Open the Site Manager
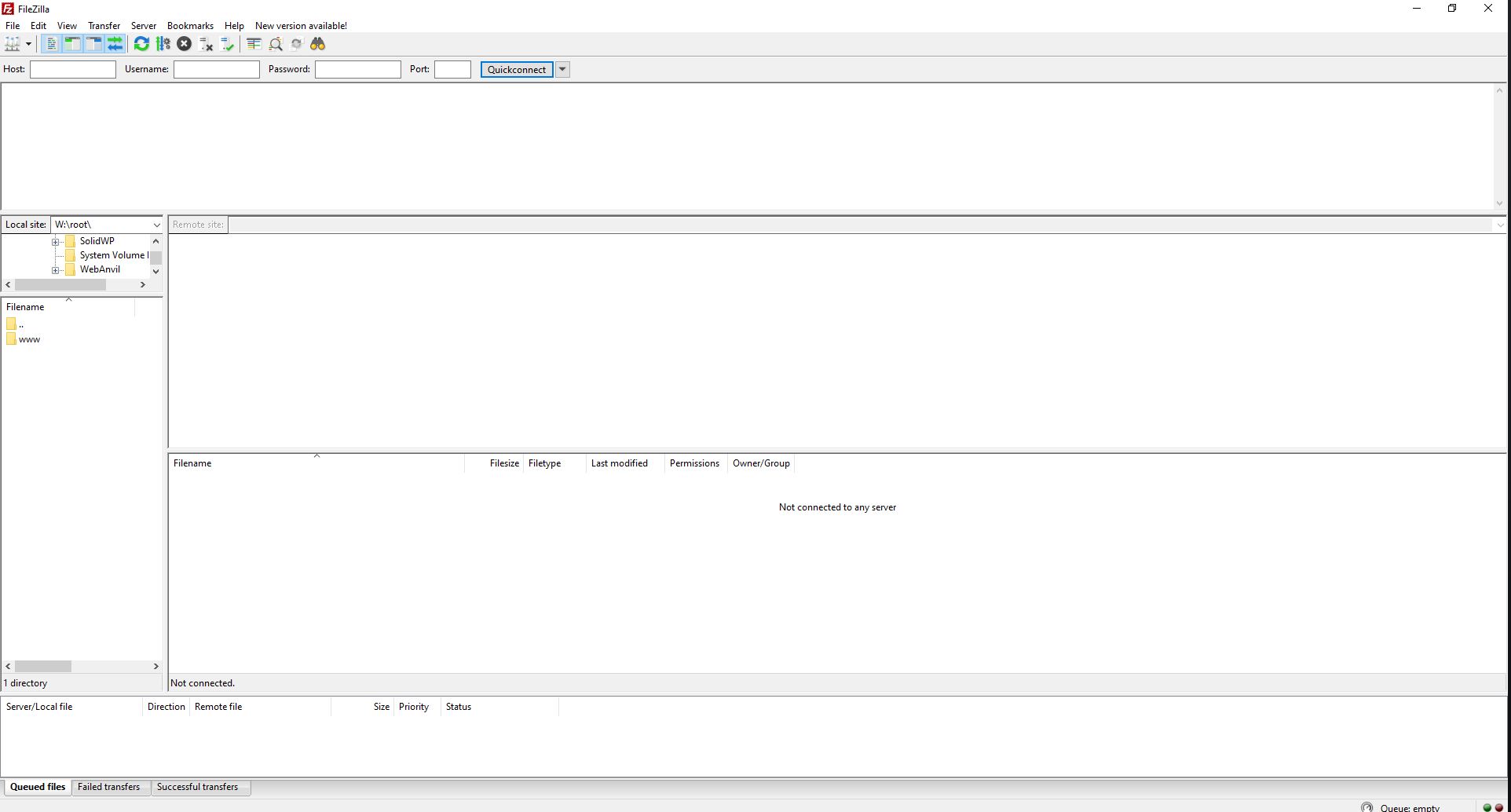1511x812 pixels. click(x=13, y=44)
